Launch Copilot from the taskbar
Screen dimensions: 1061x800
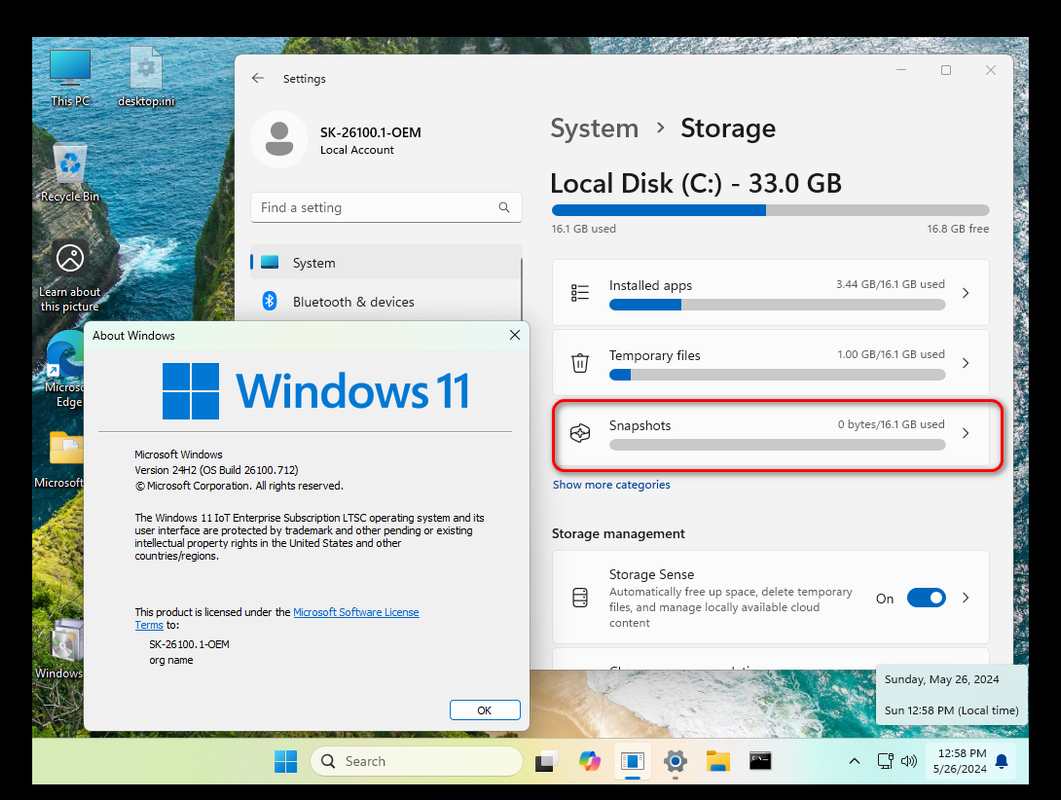point(589,761)
